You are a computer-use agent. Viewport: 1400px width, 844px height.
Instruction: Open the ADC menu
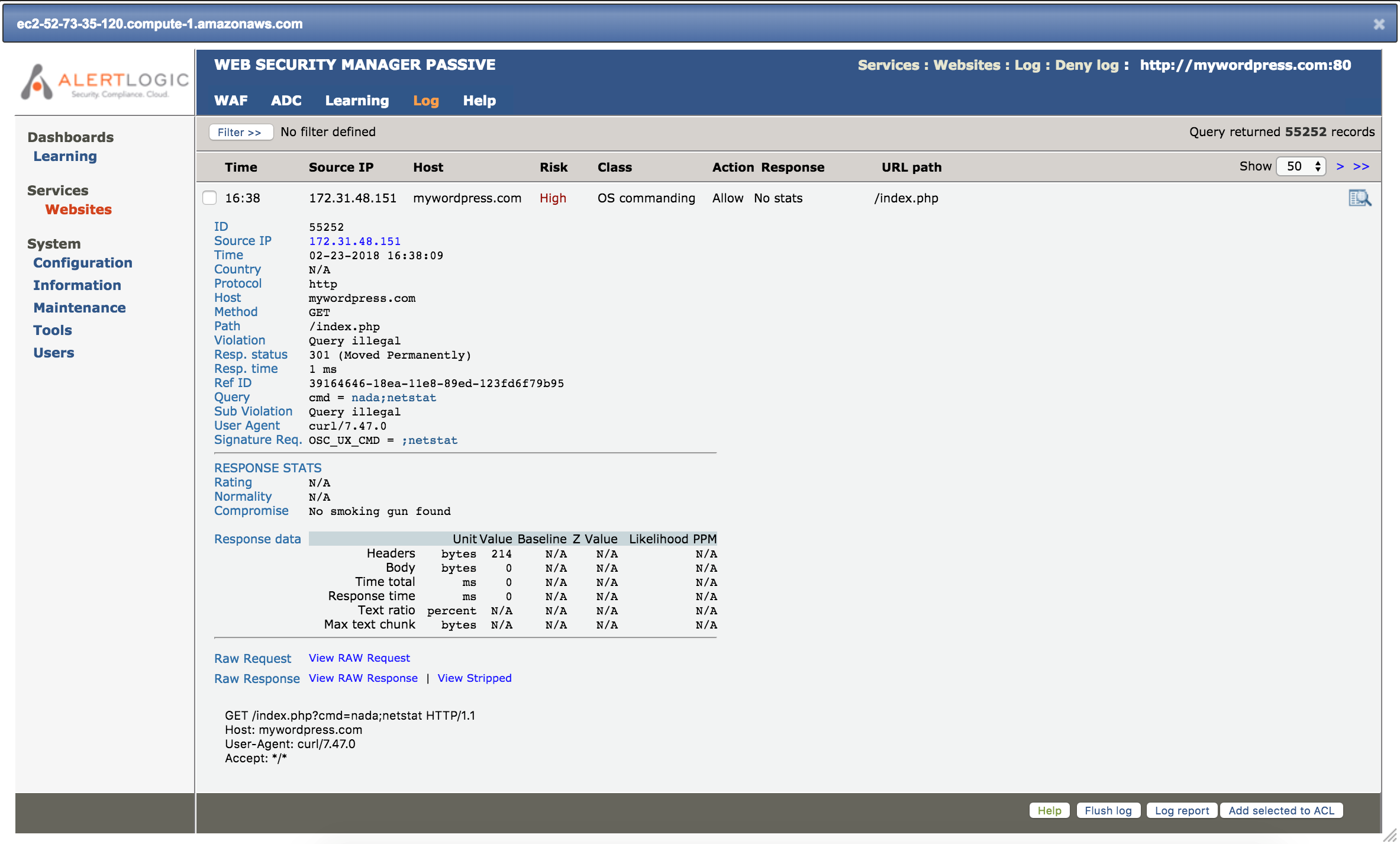click(286, 101)
